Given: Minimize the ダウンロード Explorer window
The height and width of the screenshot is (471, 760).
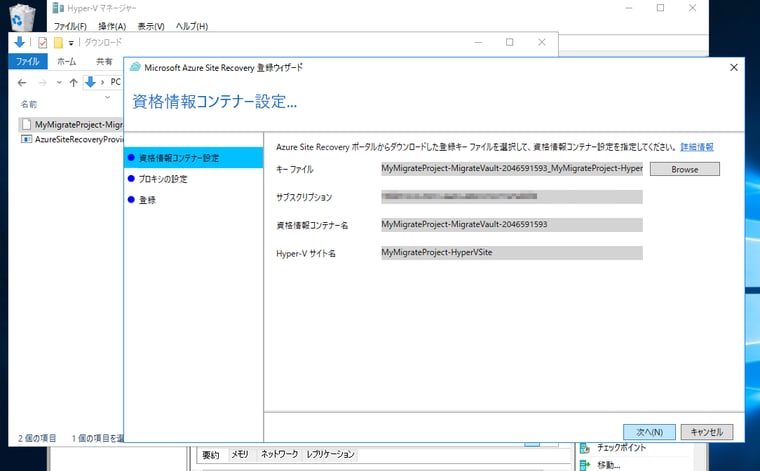Looking at the screenshot, I should coord(478,43).
